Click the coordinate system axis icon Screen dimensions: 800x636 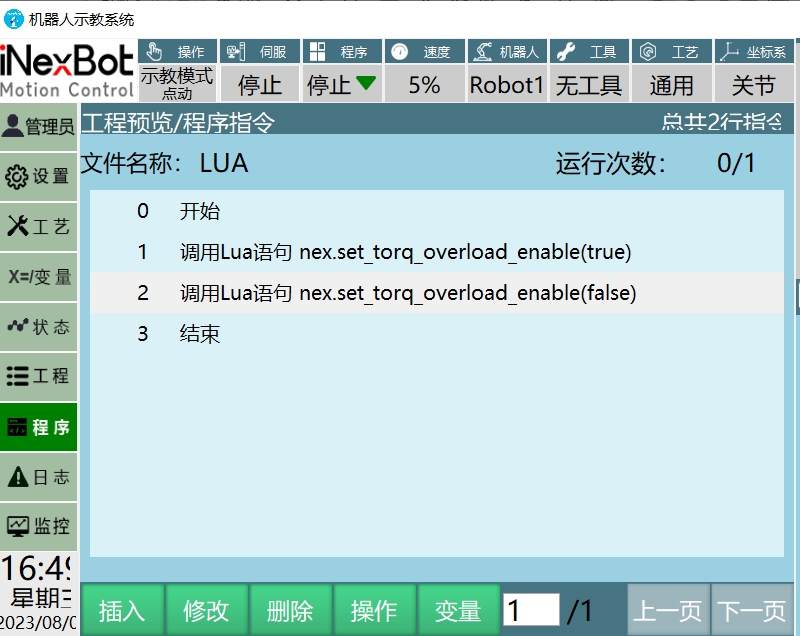point(730,52)
